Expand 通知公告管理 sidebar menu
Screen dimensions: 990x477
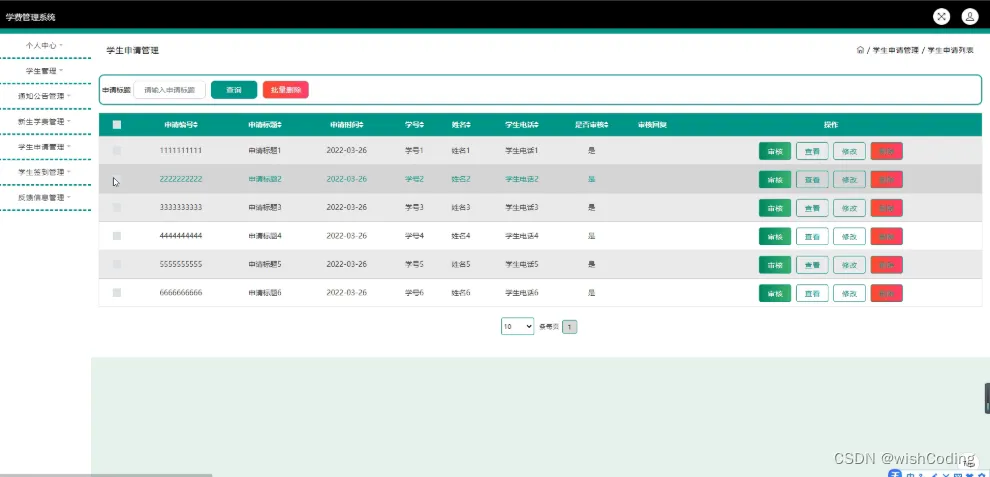click(x=44, y=96)
